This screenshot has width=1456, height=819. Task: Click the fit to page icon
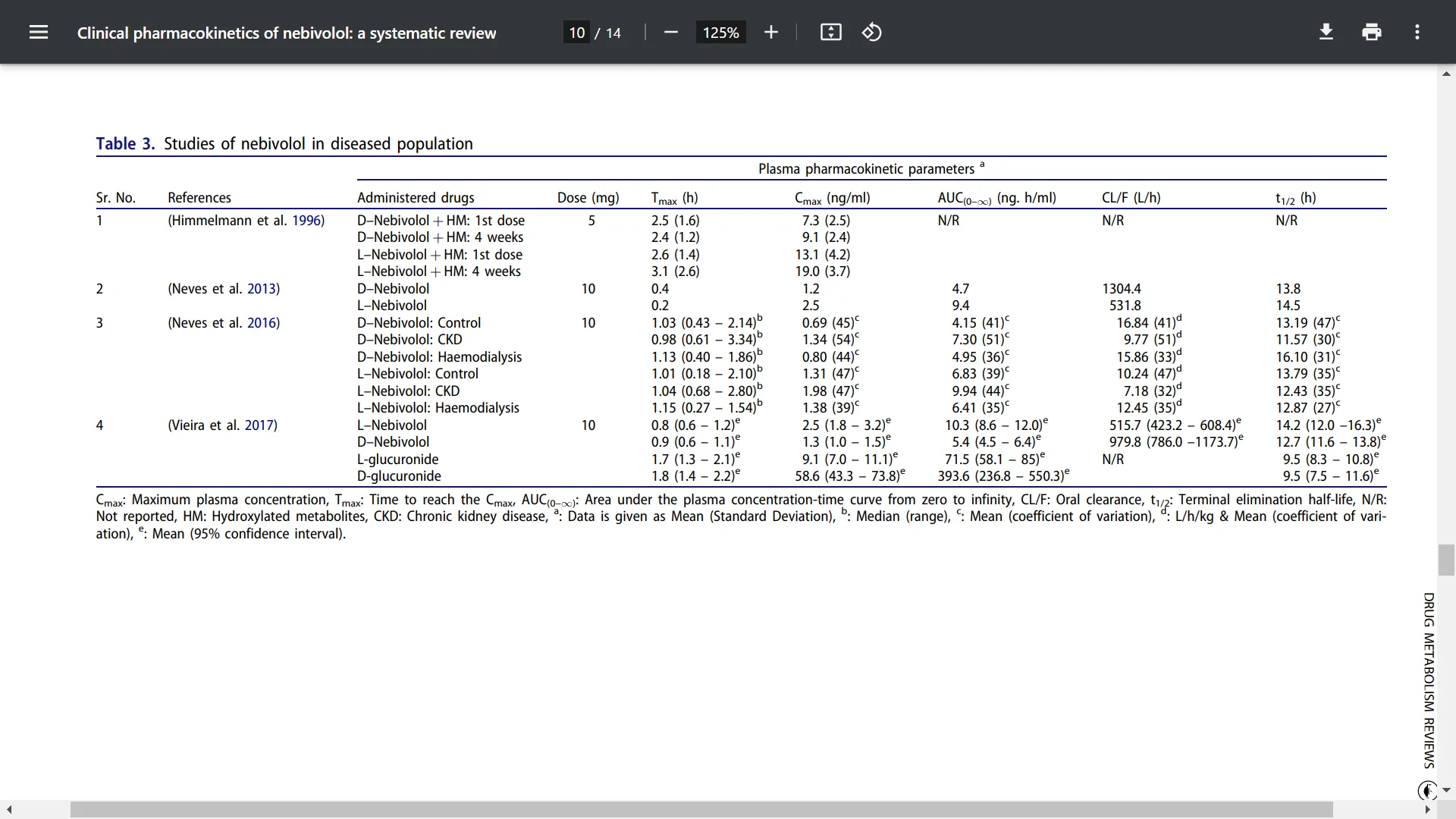click(x=831, y=32)
